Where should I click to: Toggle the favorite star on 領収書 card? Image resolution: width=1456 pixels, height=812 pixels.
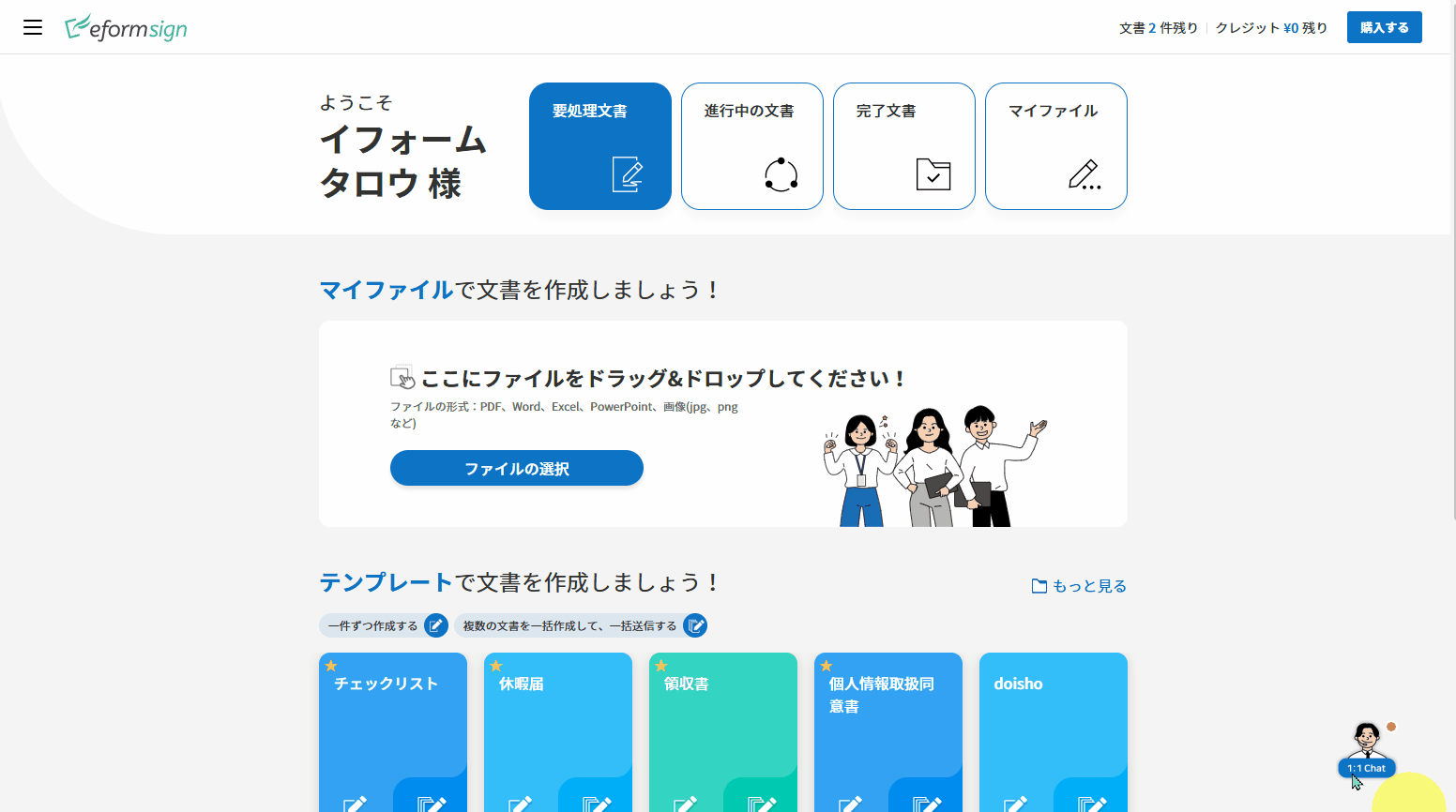pos(661,666)
